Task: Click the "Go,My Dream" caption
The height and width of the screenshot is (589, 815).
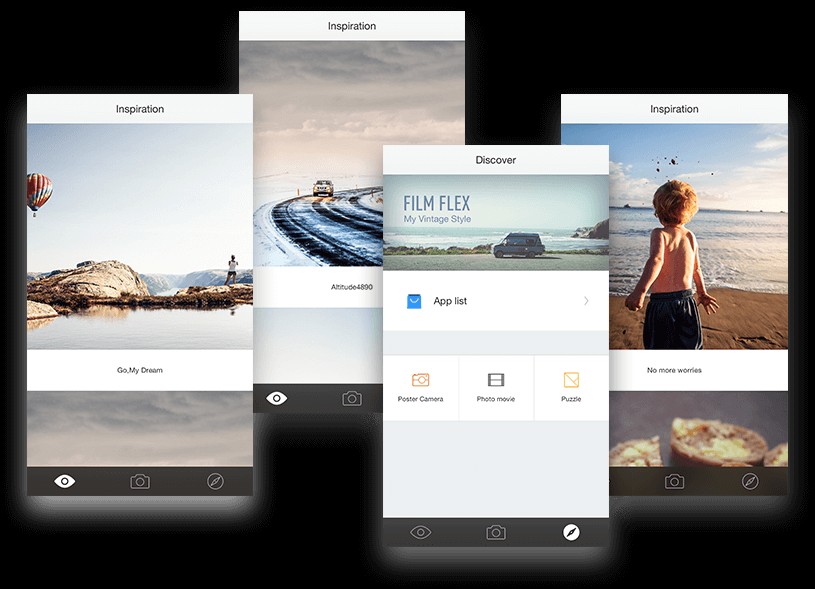Action: (x=140, y=370)
